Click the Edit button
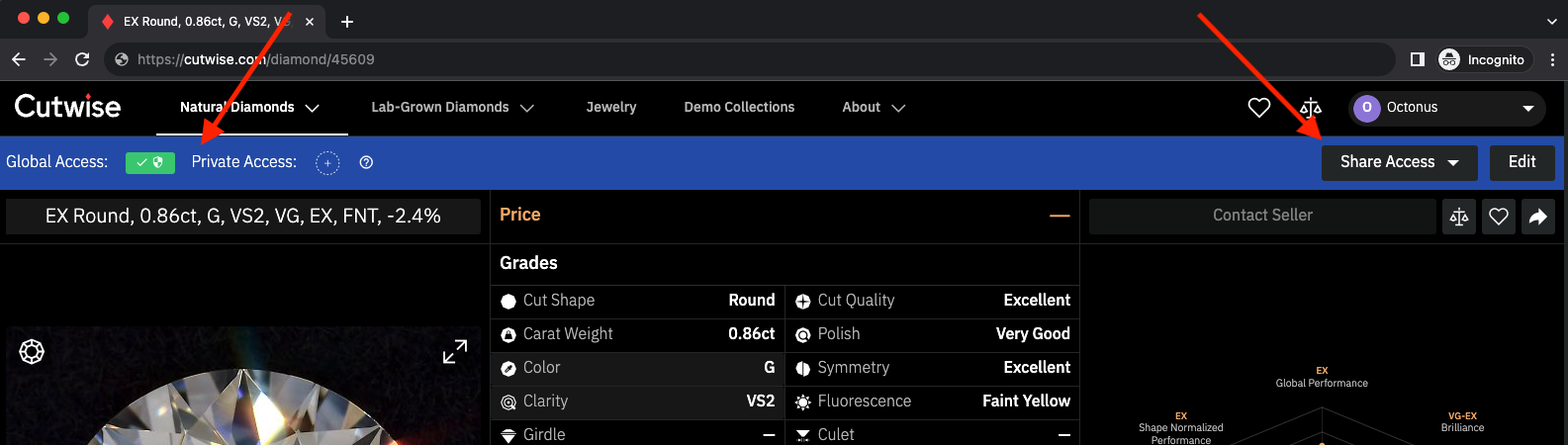The width and height of the screenshot is (1568, 445). coord(1522,162)
